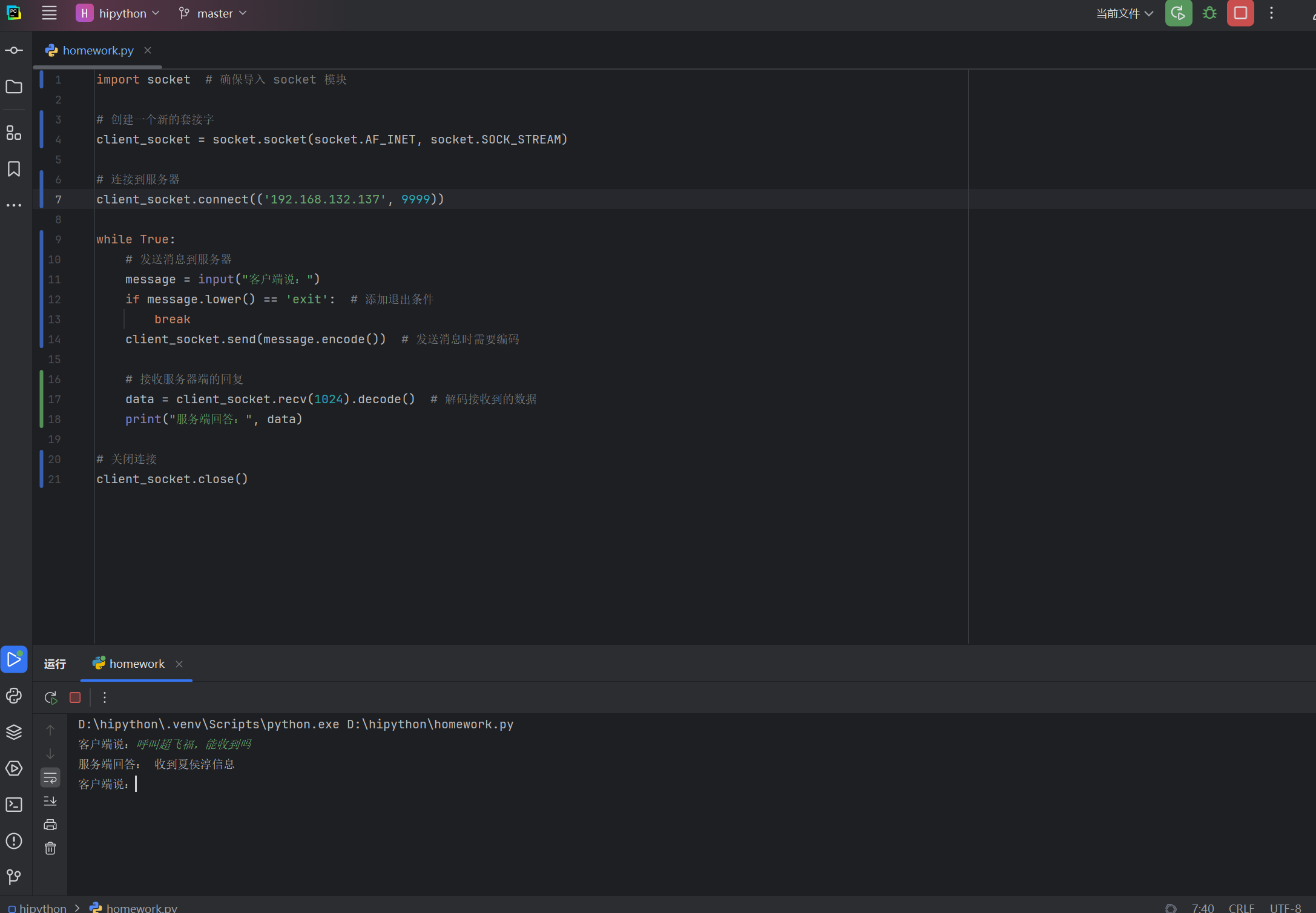Open the Commit tool window
Image resolution: width=1316 pixels, height=913 pixels.
coord(14,50)
